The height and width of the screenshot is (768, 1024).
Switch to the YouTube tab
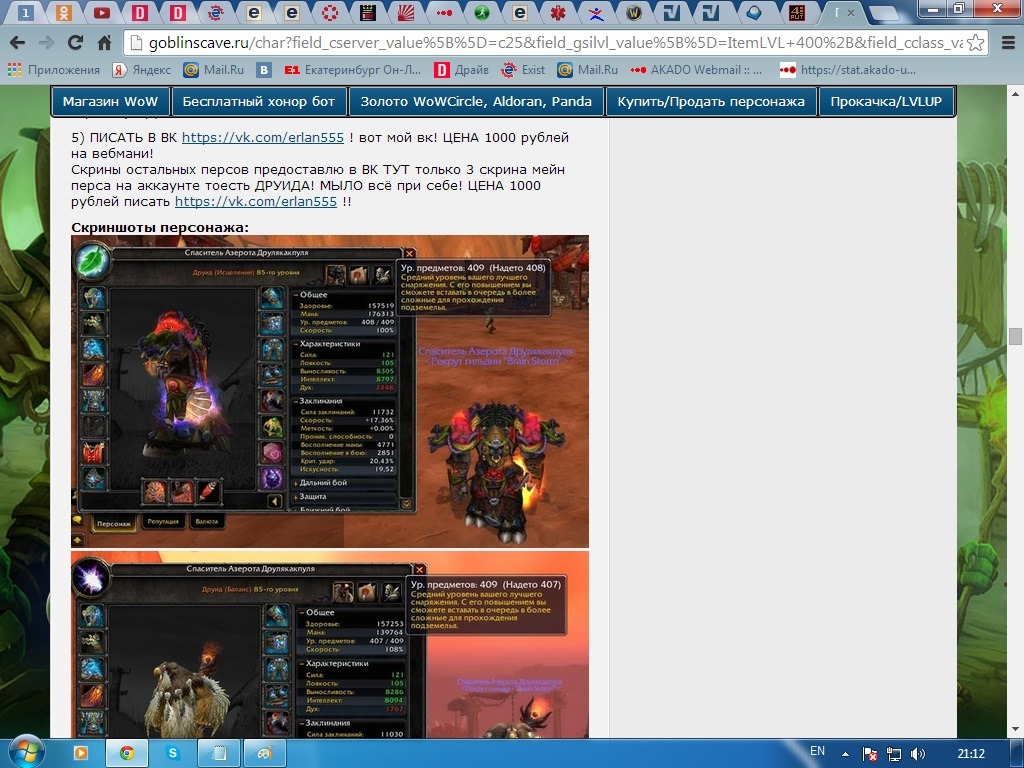pos(101,12)
